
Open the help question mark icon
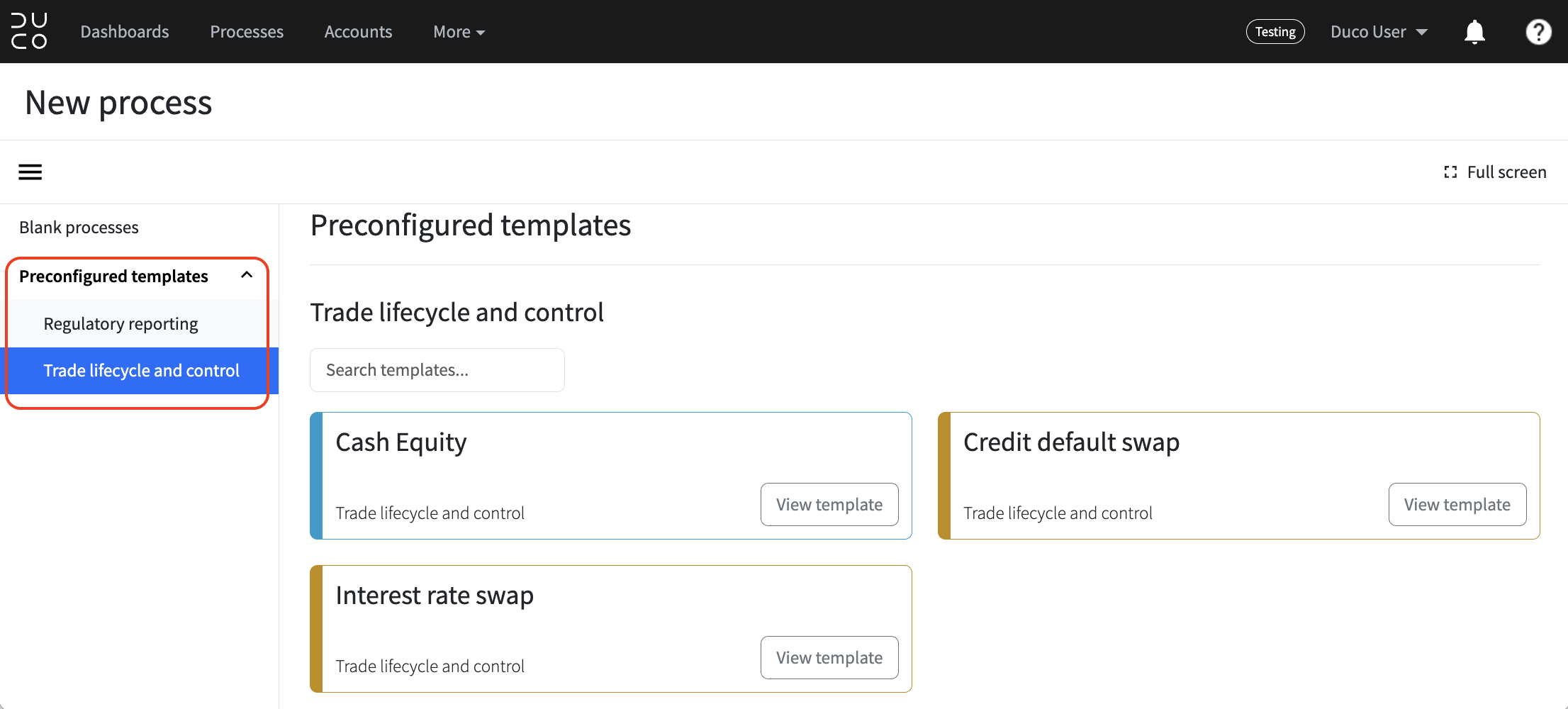point(1538,32)
